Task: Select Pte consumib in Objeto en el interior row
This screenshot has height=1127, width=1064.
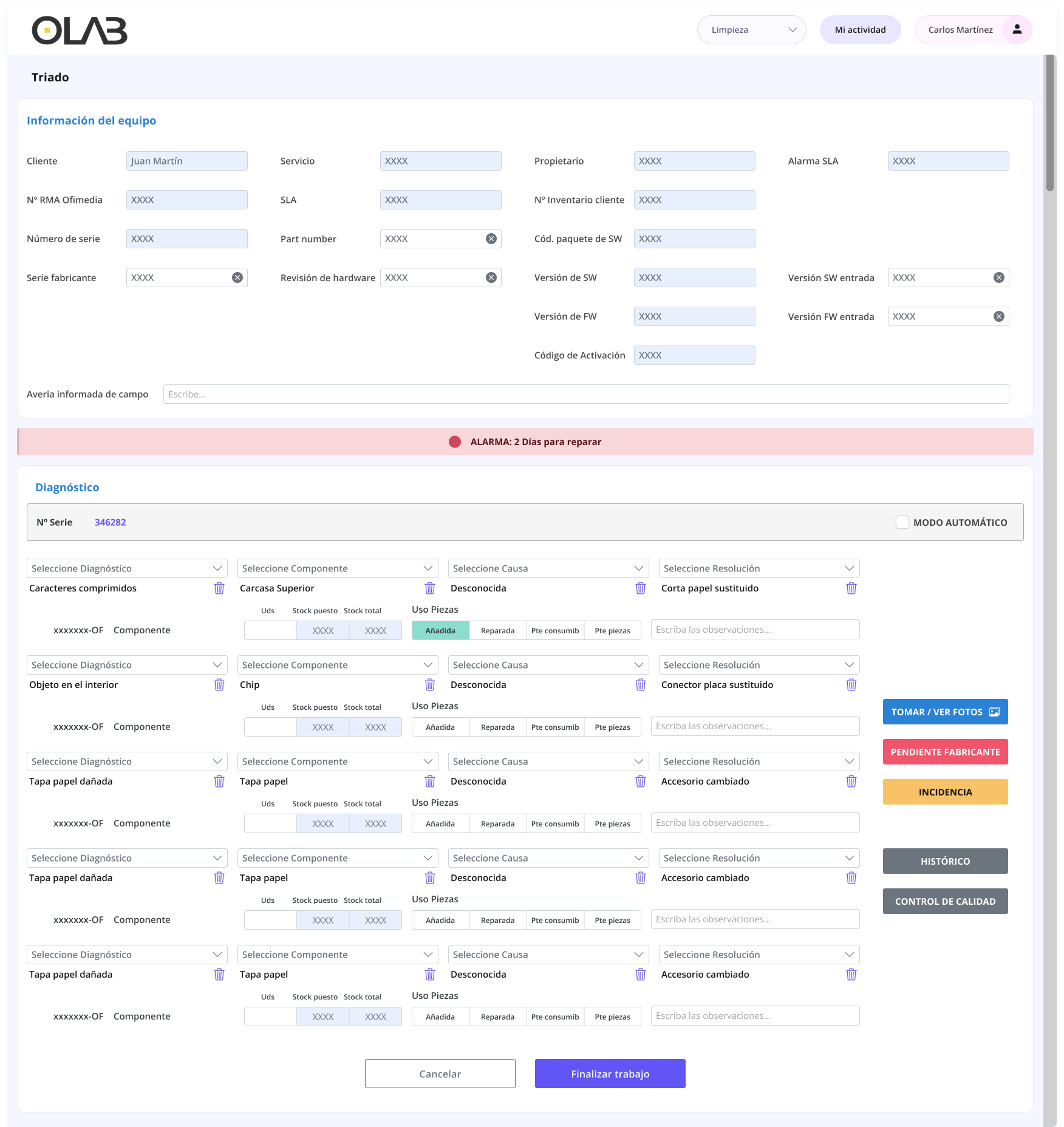Action: click(555, 727)
